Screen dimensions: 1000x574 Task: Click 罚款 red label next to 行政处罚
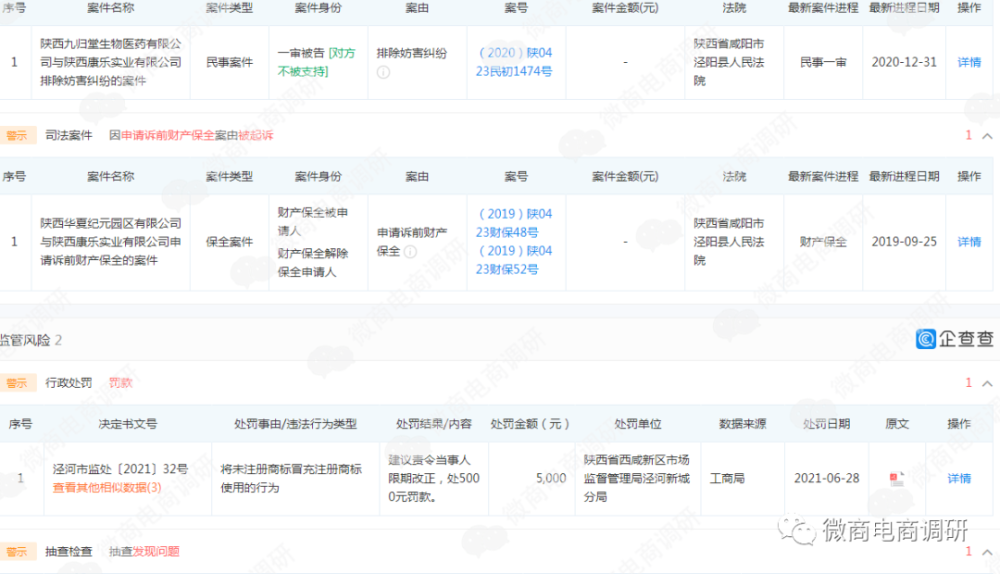120,383
